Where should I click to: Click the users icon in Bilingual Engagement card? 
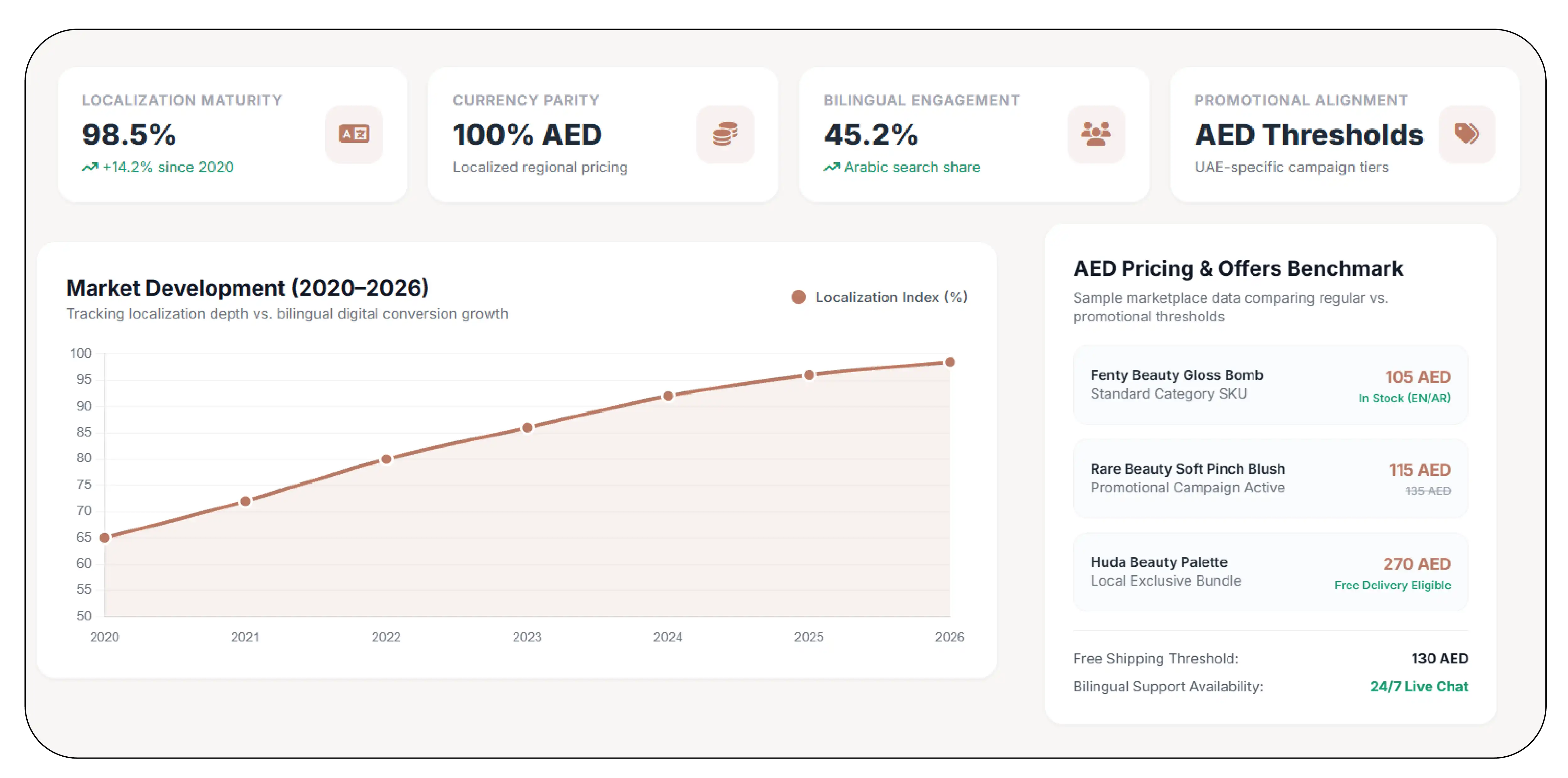click(1096, 134)
